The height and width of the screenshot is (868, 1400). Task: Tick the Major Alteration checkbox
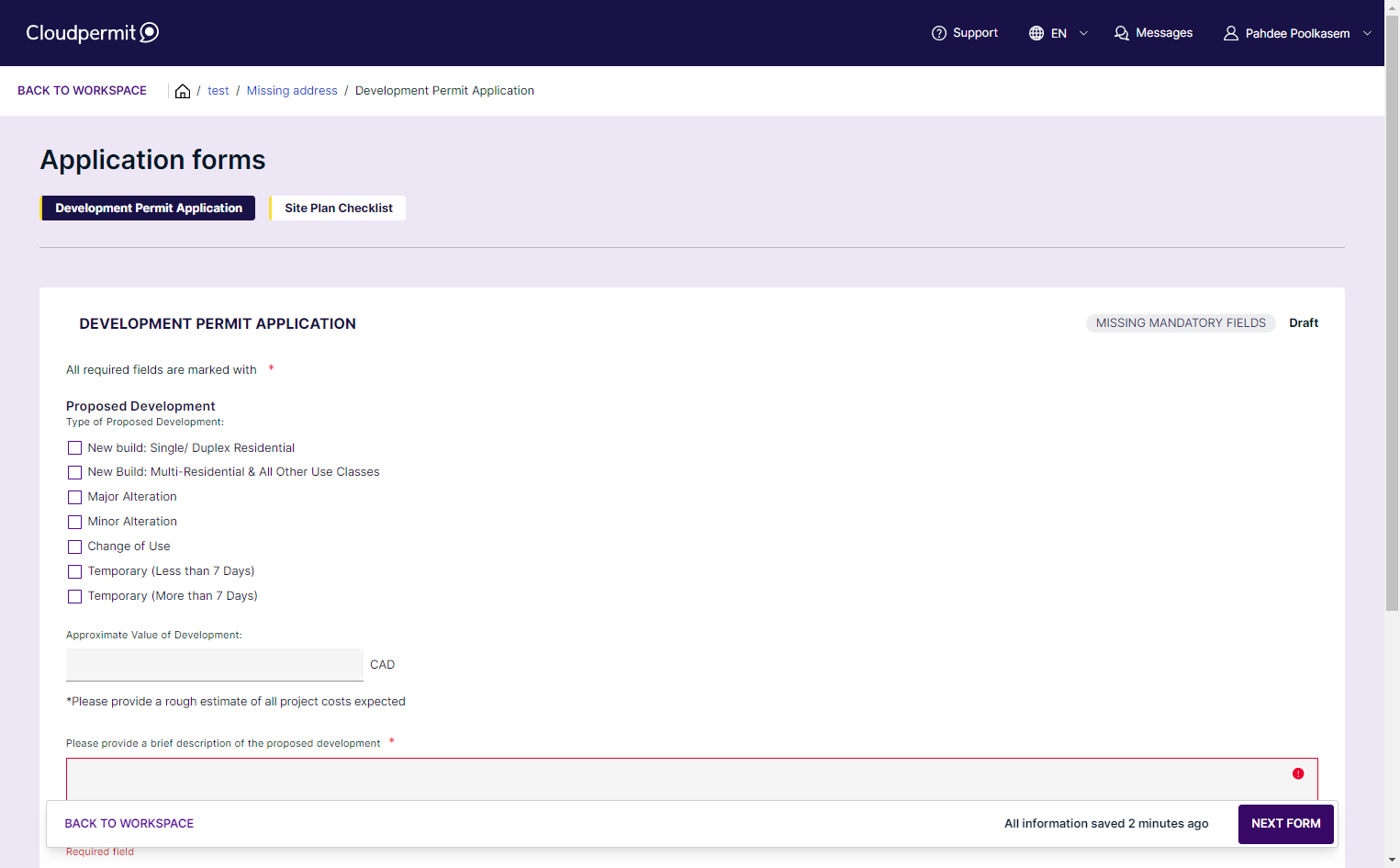[75, 497]
